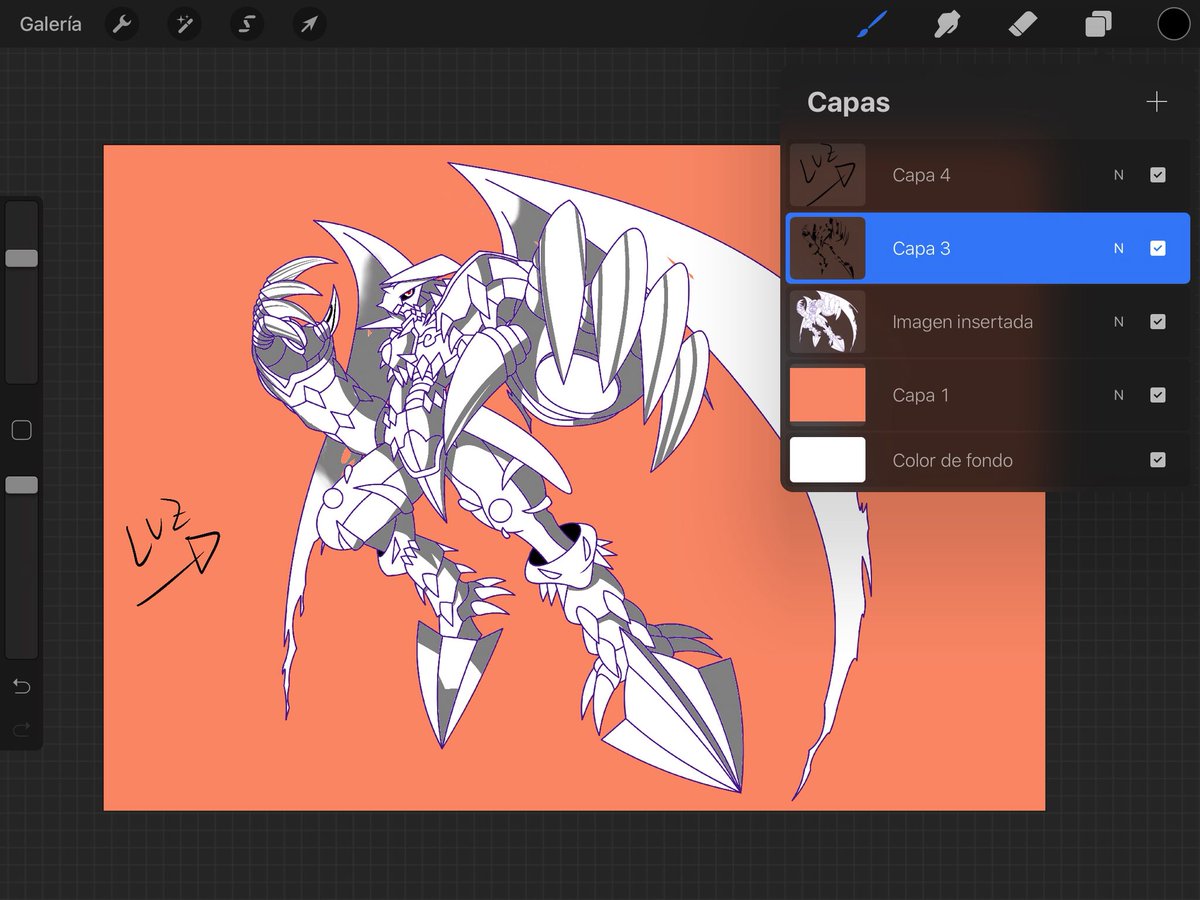Adjust the brush opacity slider
Image resolution: width=1200 pixels, height=900 pixels.
(x=21, y=485)
